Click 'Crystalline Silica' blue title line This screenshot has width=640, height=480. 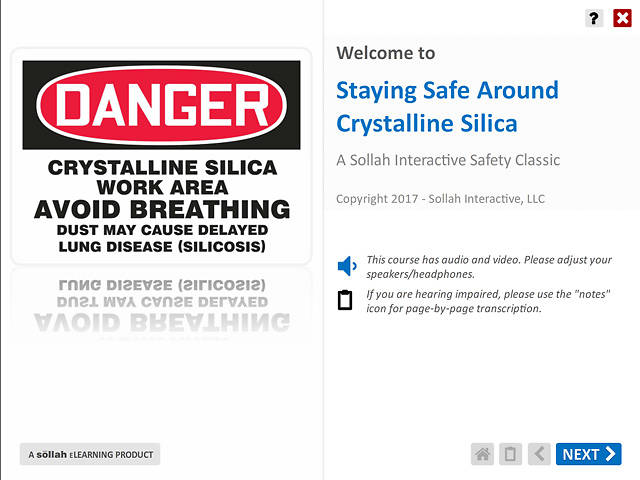pyautogui.click(x=427, y=124)
